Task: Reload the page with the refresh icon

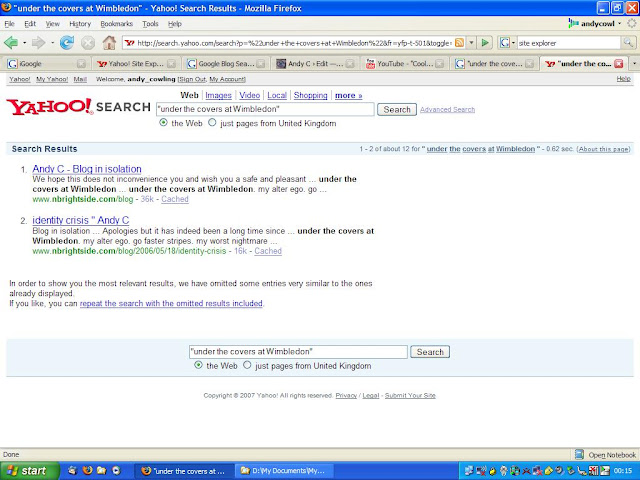Action: (67, 42)
